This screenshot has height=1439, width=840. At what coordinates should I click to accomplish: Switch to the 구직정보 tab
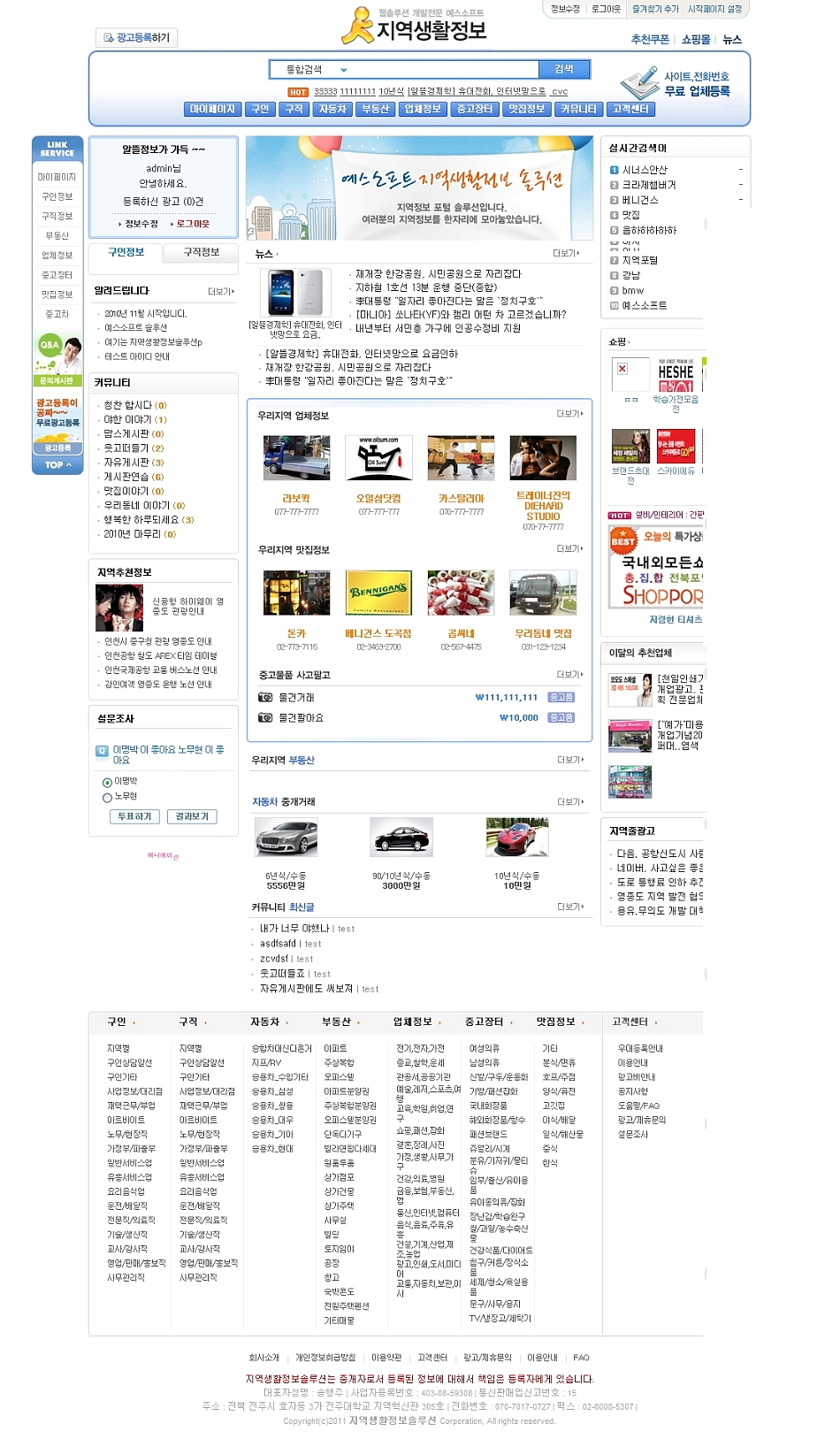201,252
